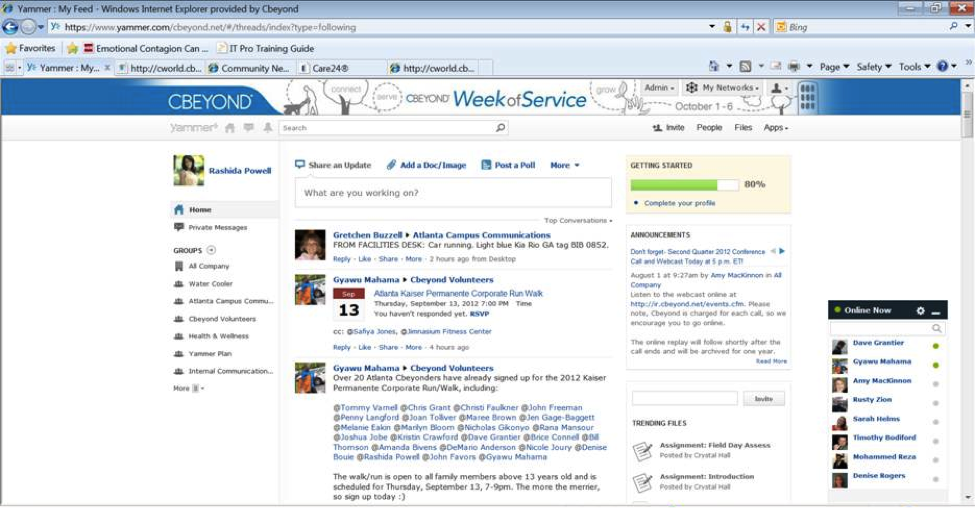Open Top Conversations sort dropdown
The height and width of the screenshot is (508, 975).
[x=578, y=221]
